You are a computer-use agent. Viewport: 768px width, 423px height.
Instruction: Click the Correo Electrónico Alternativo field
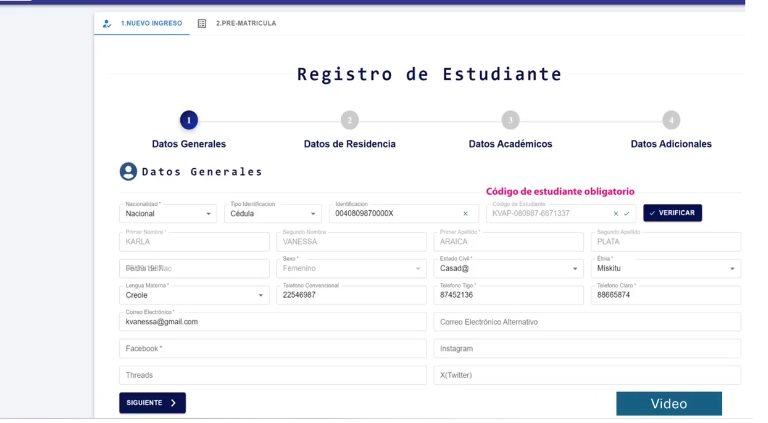pyautogui.click(x=588, y=322)
